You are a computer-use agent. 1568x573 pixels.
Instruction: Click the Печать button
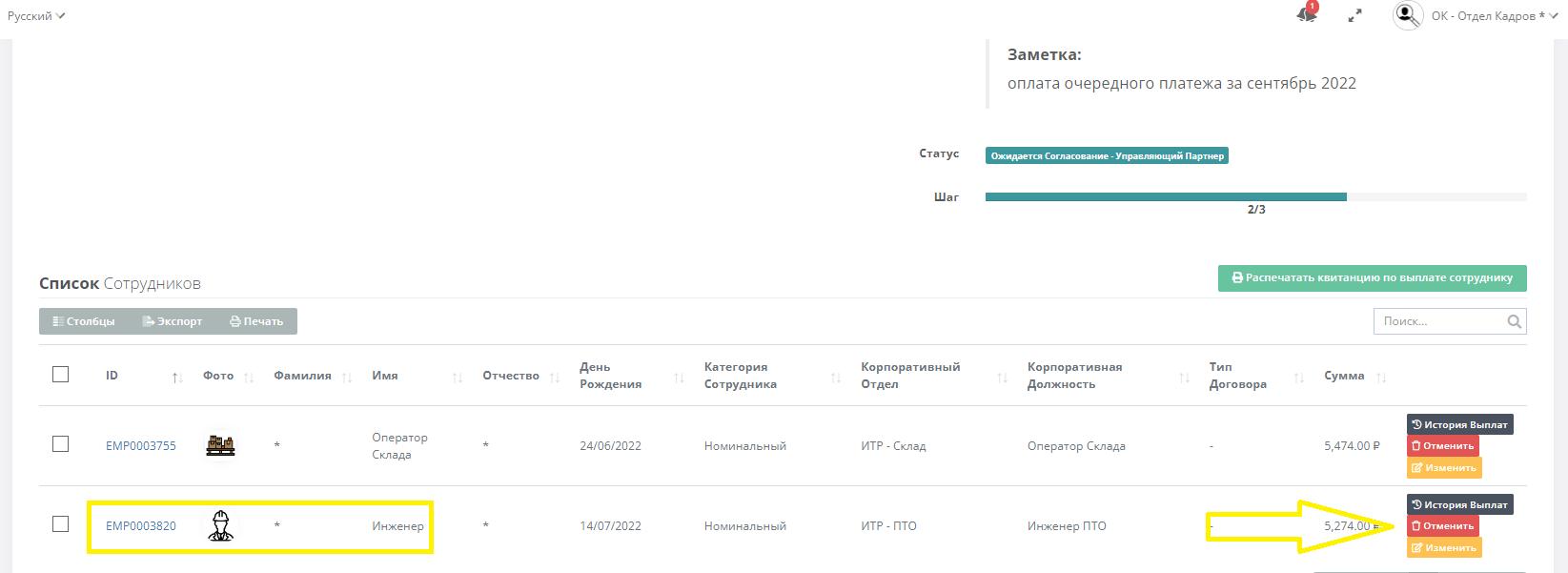pos(256,321)
